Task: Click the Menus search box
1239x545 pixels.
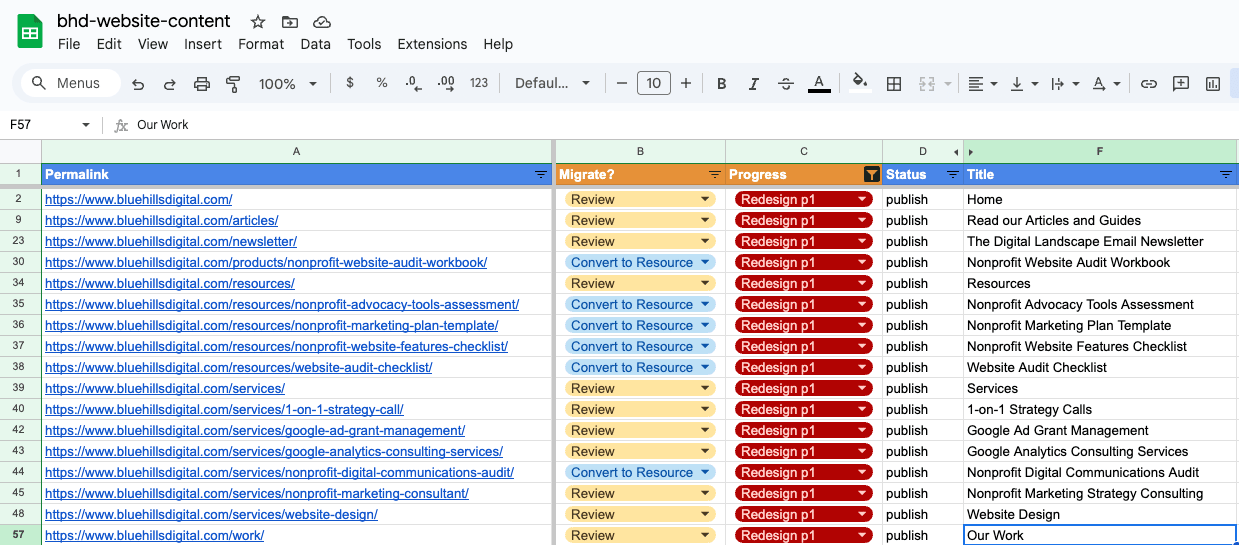Action: tap(70, 83)
